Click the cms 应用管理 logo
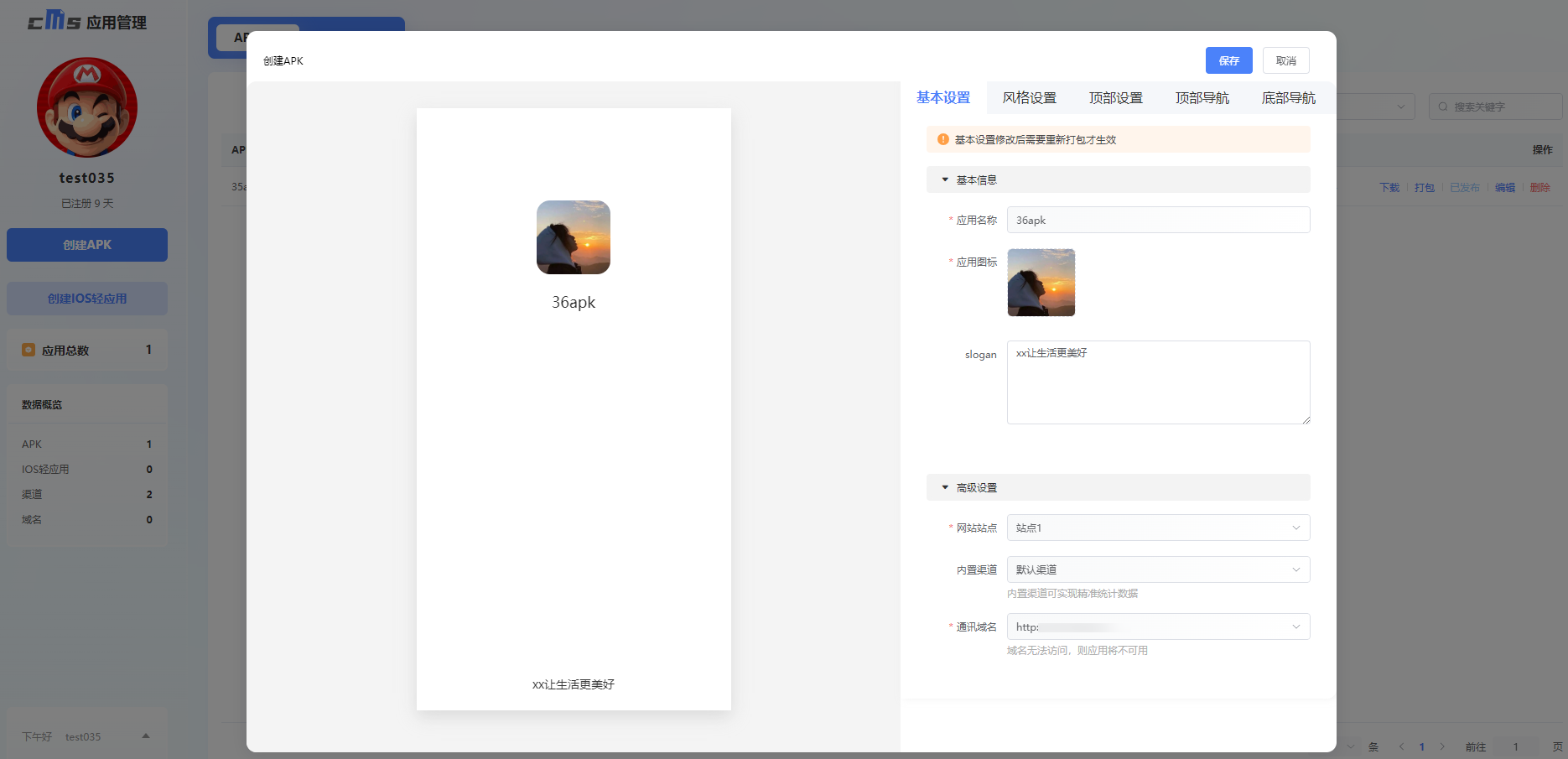1568x759 pixels. (87, 21)
